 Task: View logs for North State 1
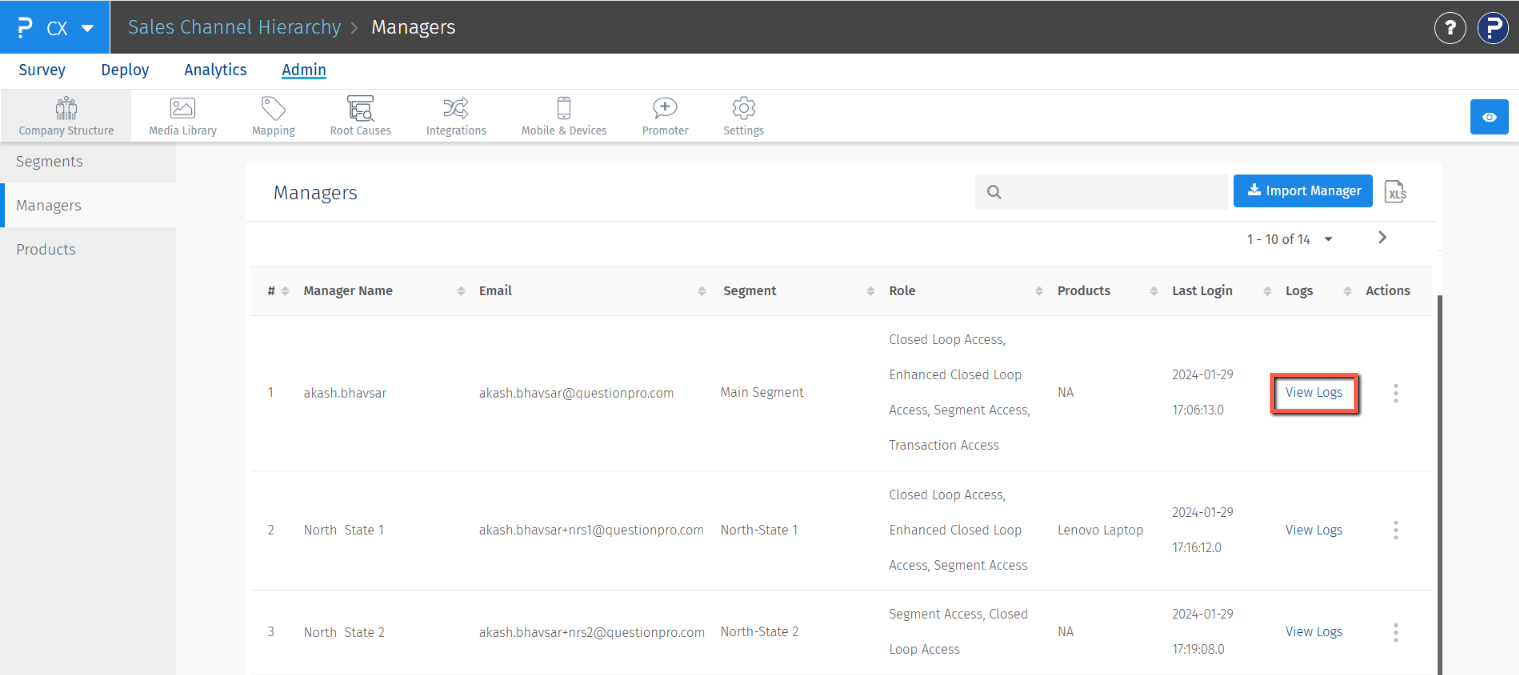point(1314,530)
